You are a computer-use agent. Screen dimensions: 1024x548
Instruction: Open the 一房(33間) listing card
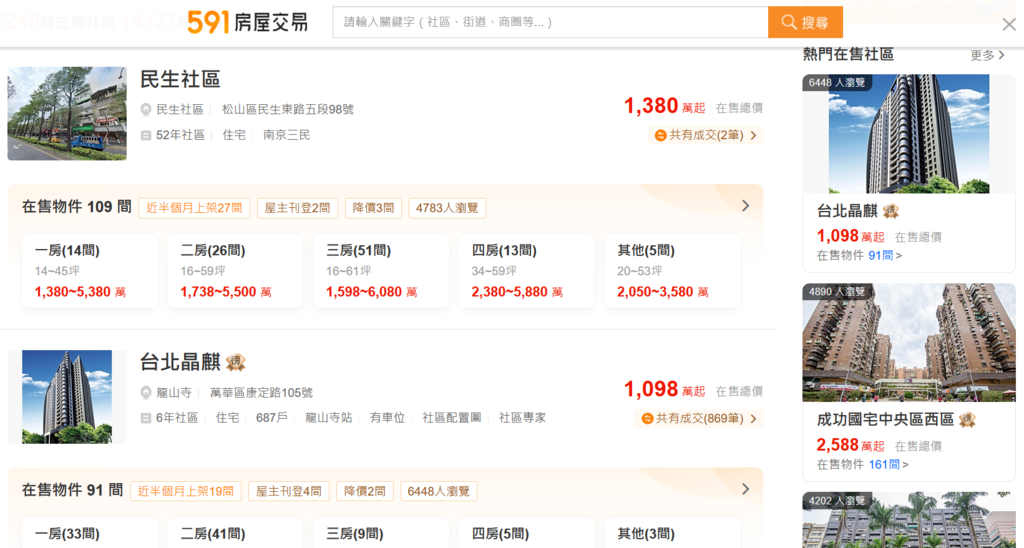[90, 533]
